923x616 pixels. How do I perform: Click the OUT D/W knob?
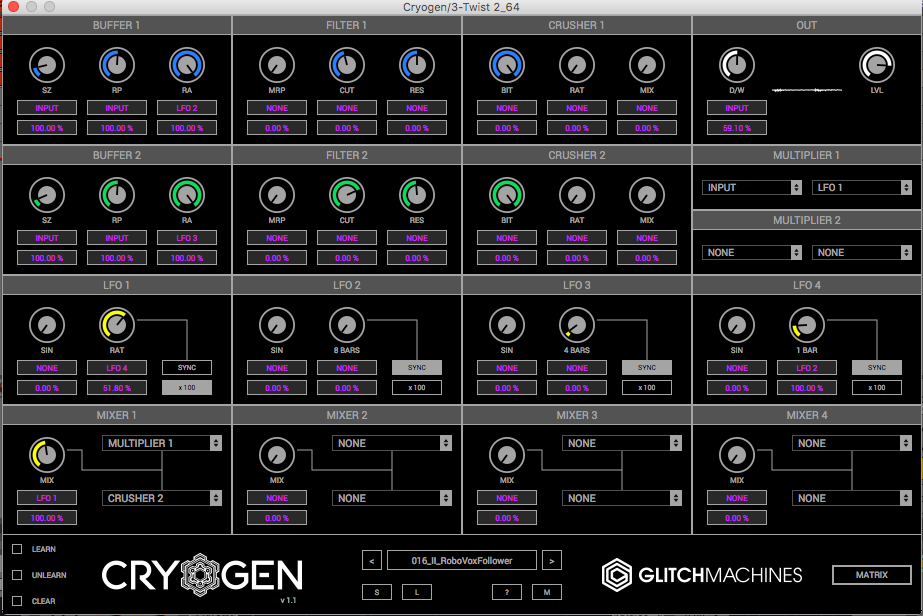[736, 65]
